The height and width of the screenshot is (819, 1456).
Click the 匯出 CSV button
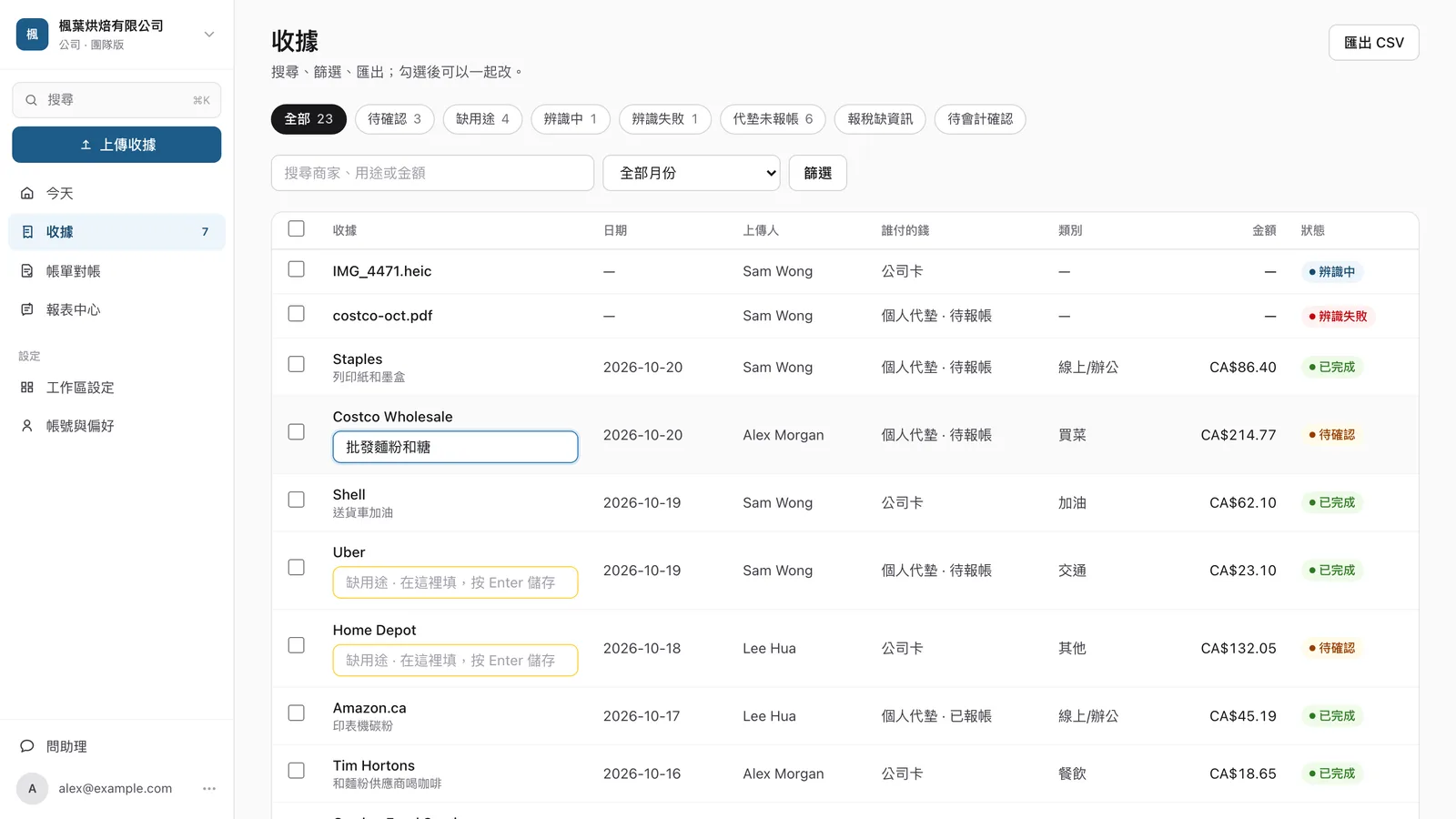click(x=1374, y=43)
